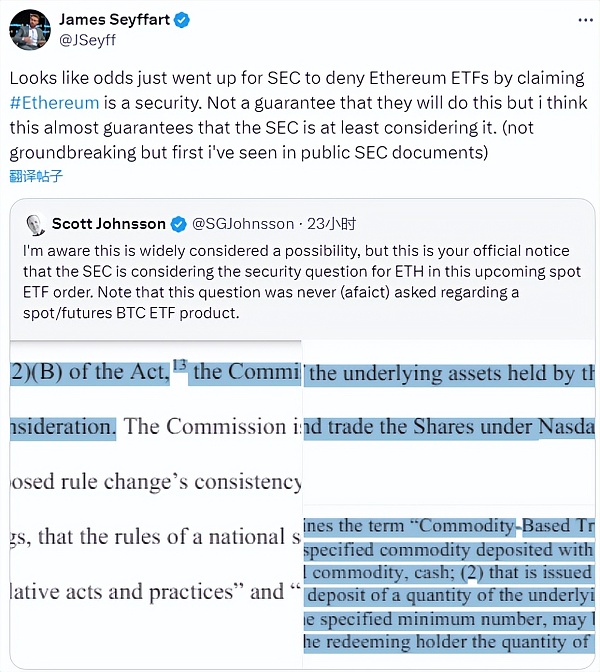The width and height of the screenshot is (600, 672).
Task: Open James Seyffart's profile avatar
Action: (x=30, y=30)
